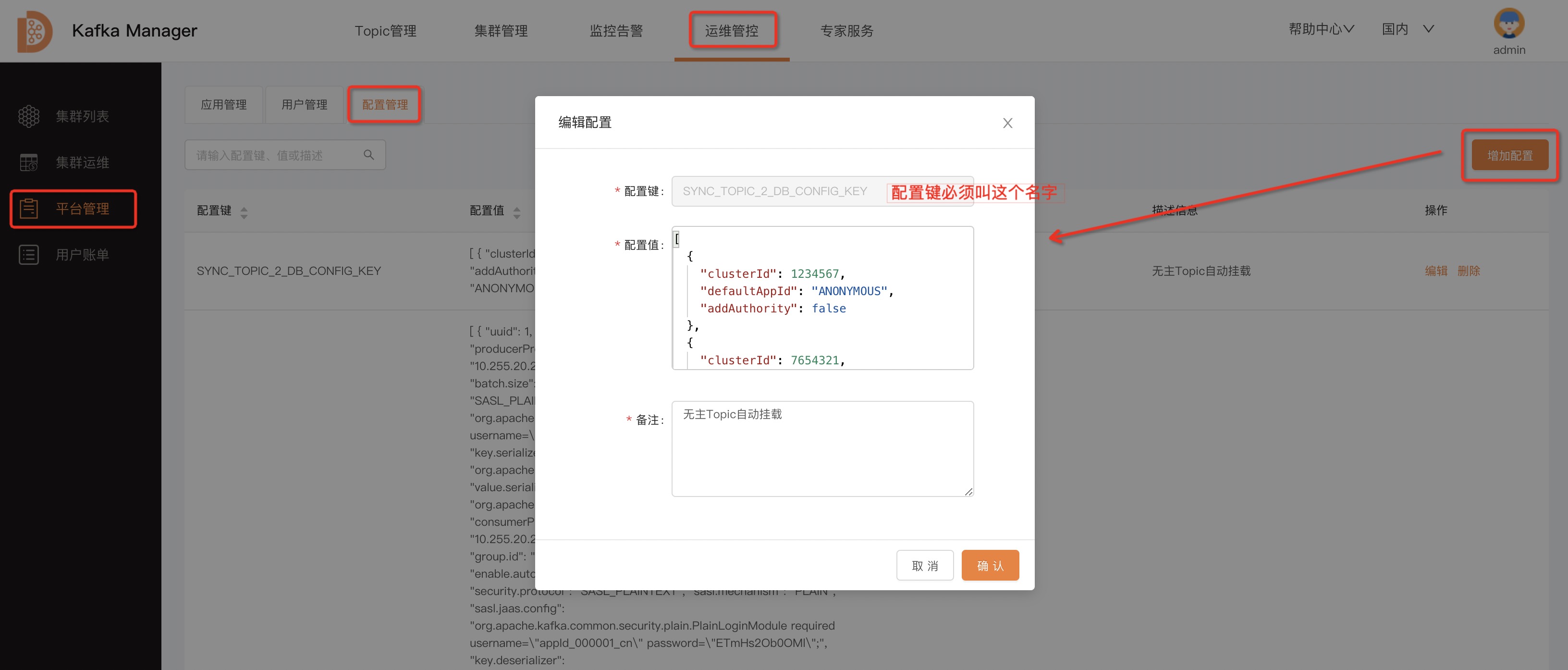
Task: Open the 监控告警 menu item
Action: coord(617,30)
